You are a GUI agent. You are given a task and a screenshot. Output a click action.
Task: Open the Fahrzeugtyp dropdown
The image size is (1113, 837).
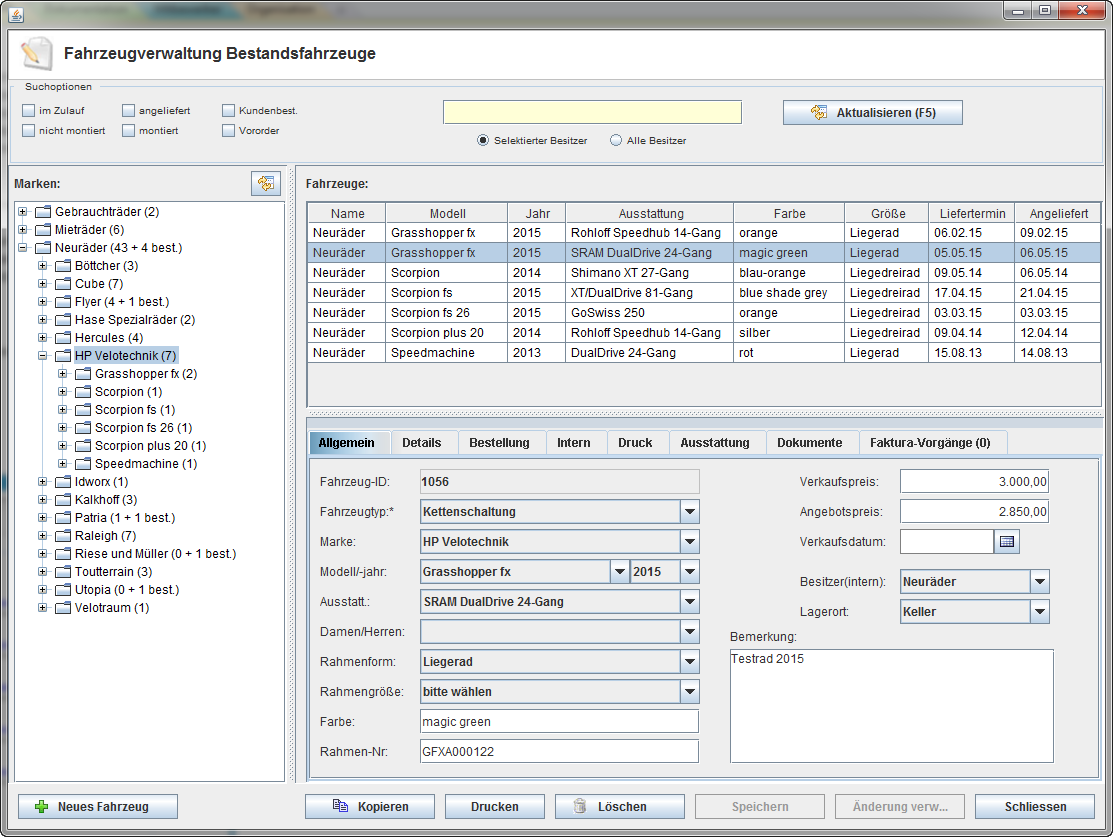(689, 512)
